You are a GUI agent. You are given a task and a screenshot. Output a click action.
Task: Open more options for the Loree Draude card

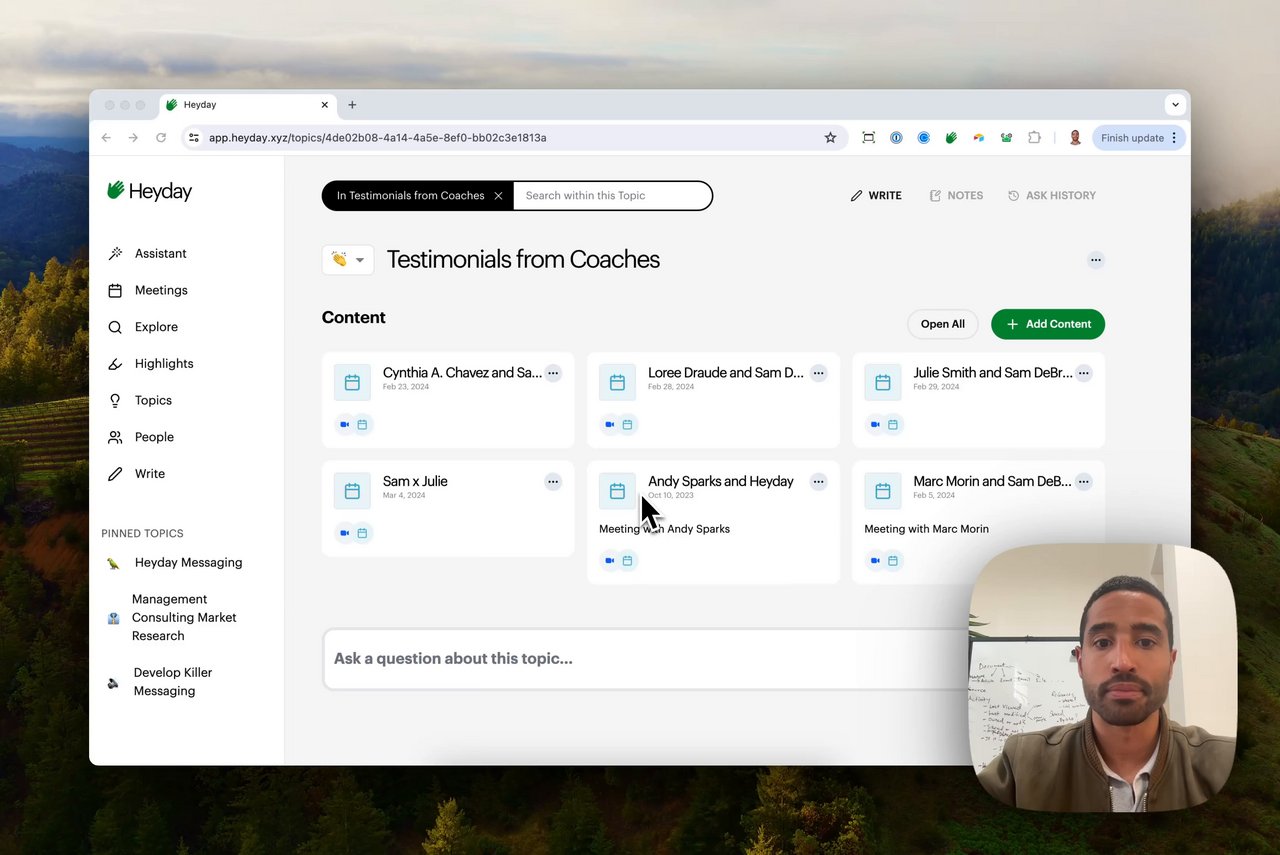click(819, 373)
